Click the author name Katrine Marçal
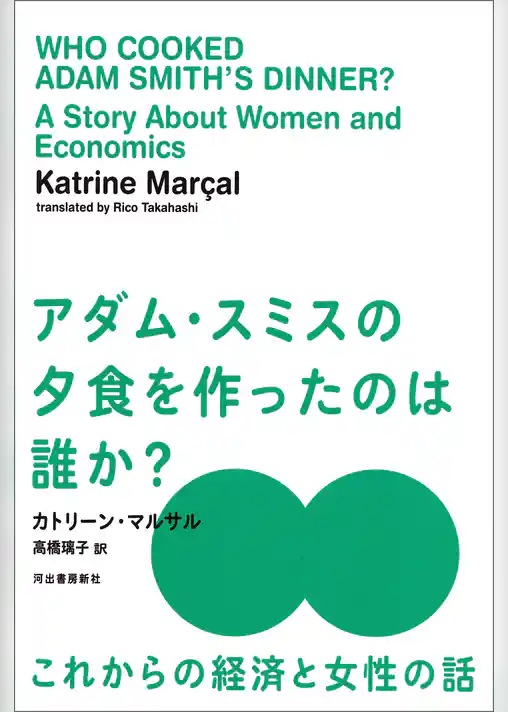The height and width of the screenshot is (712, 508). tap(137, 183)
